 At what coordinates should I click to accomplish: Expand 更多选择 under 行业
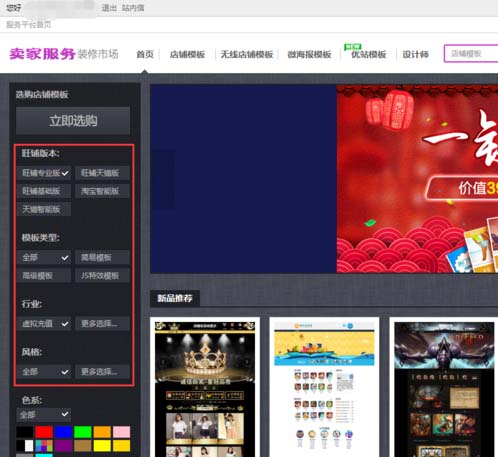[102, 324]
